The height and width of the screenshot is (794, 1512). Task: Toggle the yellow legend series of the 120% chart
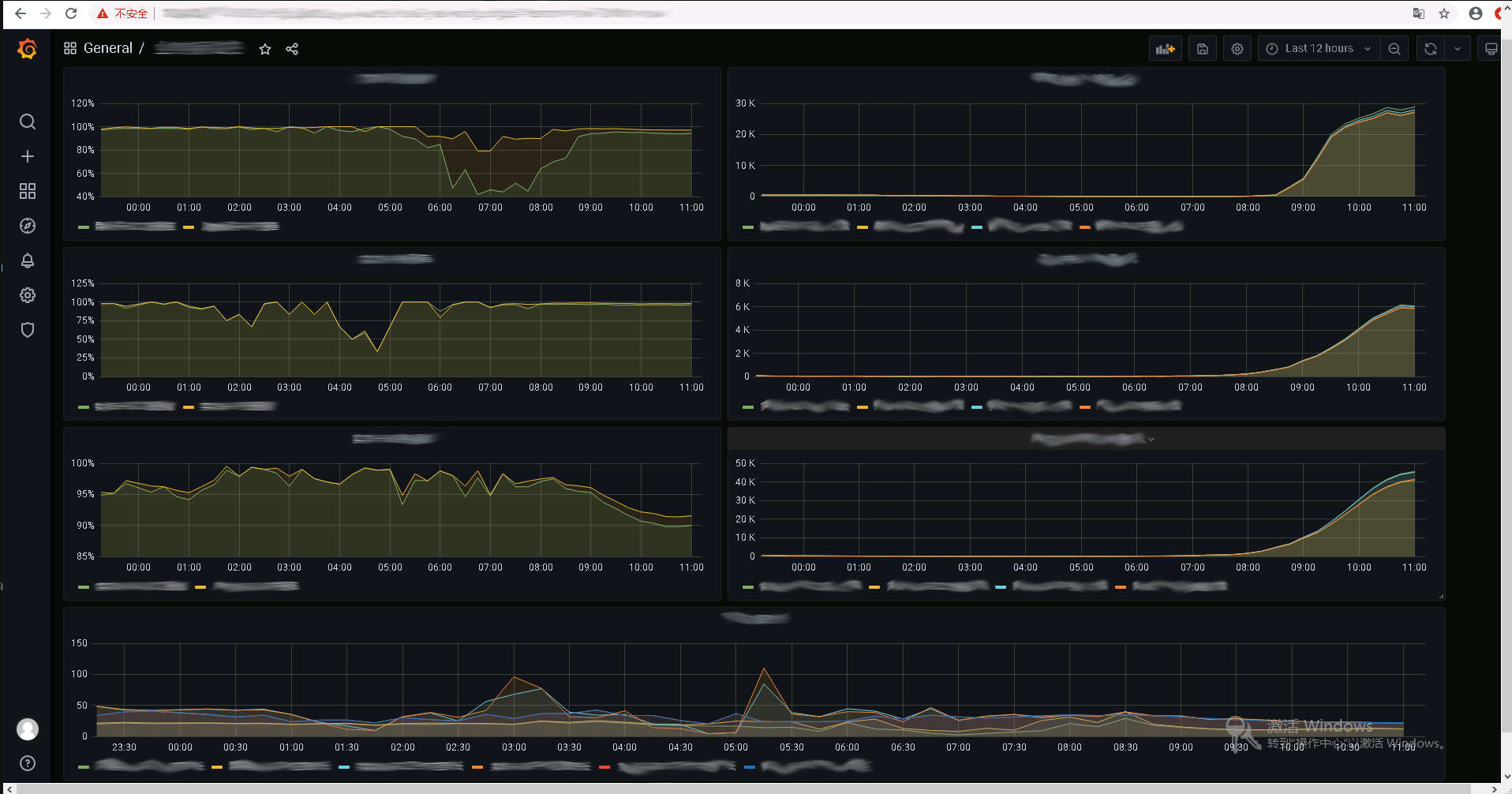[x=231, y=227]
